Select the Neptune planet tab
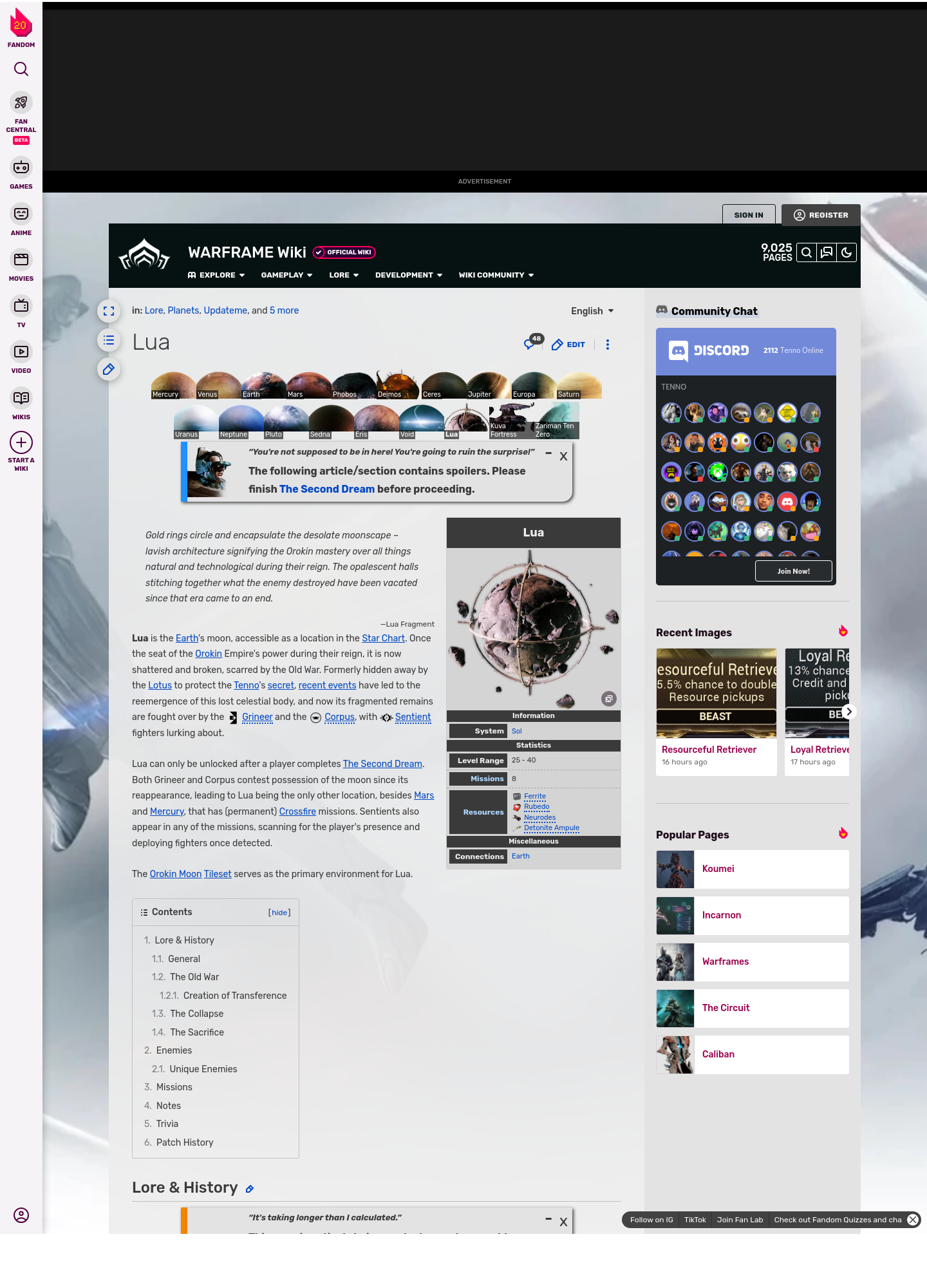Image resolution: width=927 pixels, height=1288 pixels. tap(241, 421)
